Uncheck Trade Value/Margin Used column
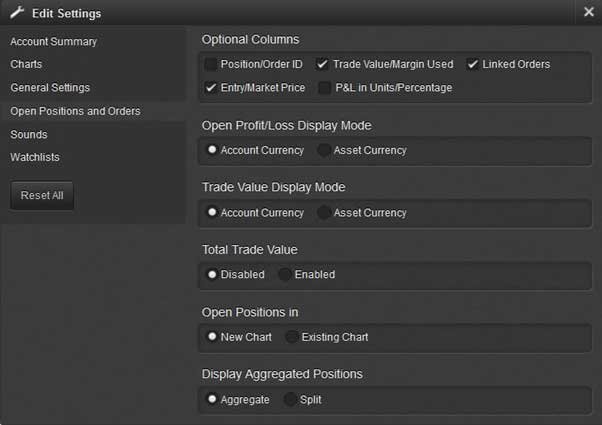This screenshot has height=425, width=602. pyautogui.click(x=322, y=64)
